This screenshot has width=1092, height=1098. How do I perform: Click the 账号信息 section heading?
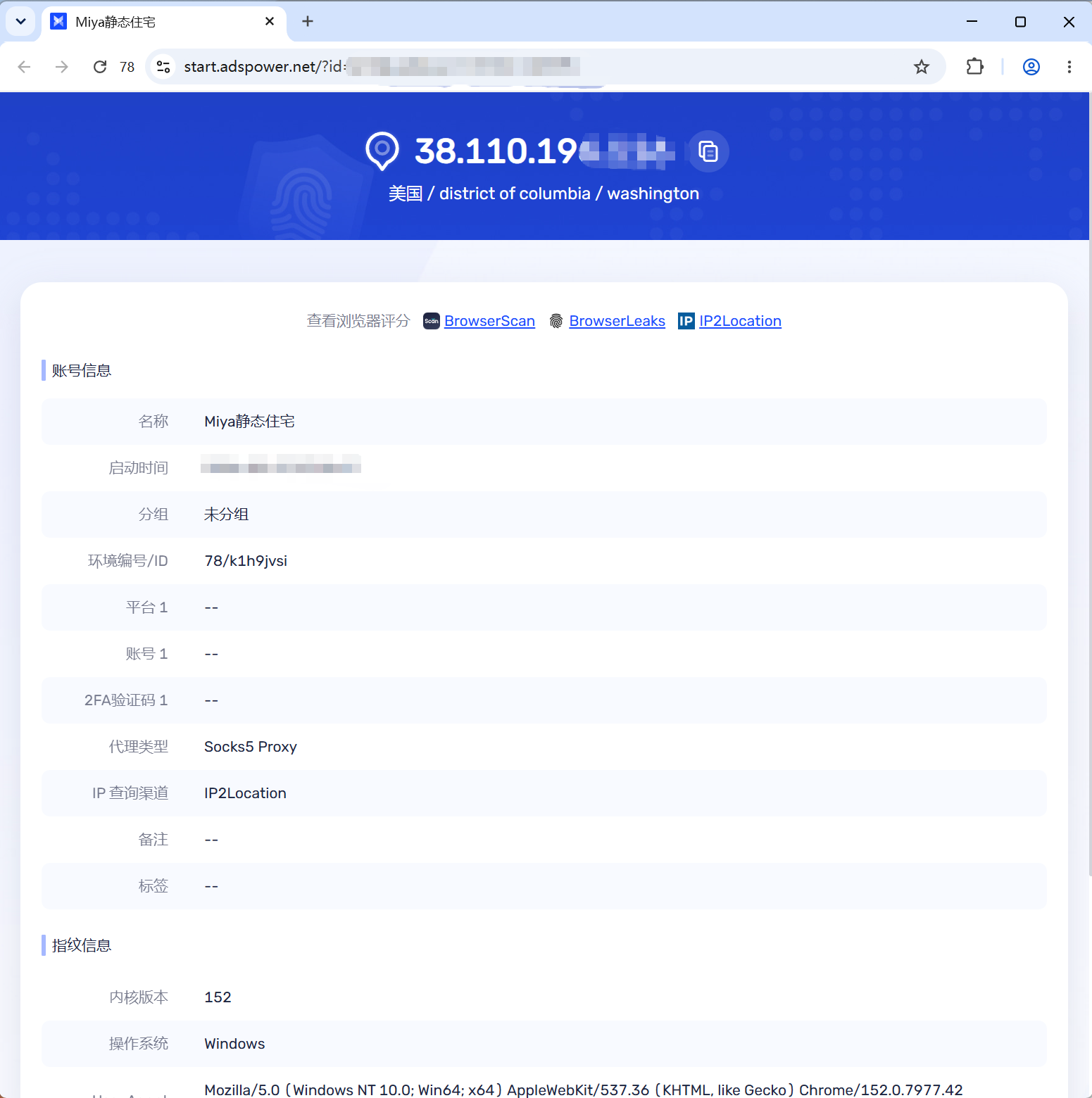tap(81, 371)
